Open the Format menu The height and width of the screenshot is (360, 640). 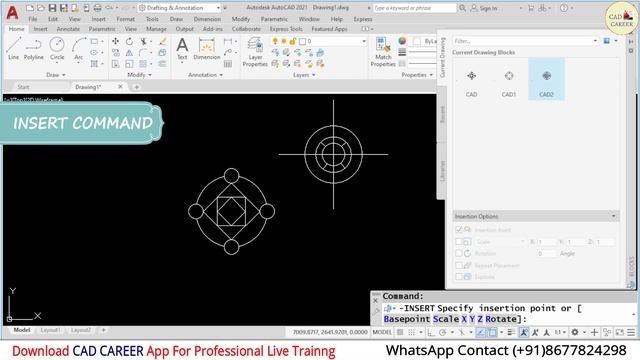(x=125, y=19)
